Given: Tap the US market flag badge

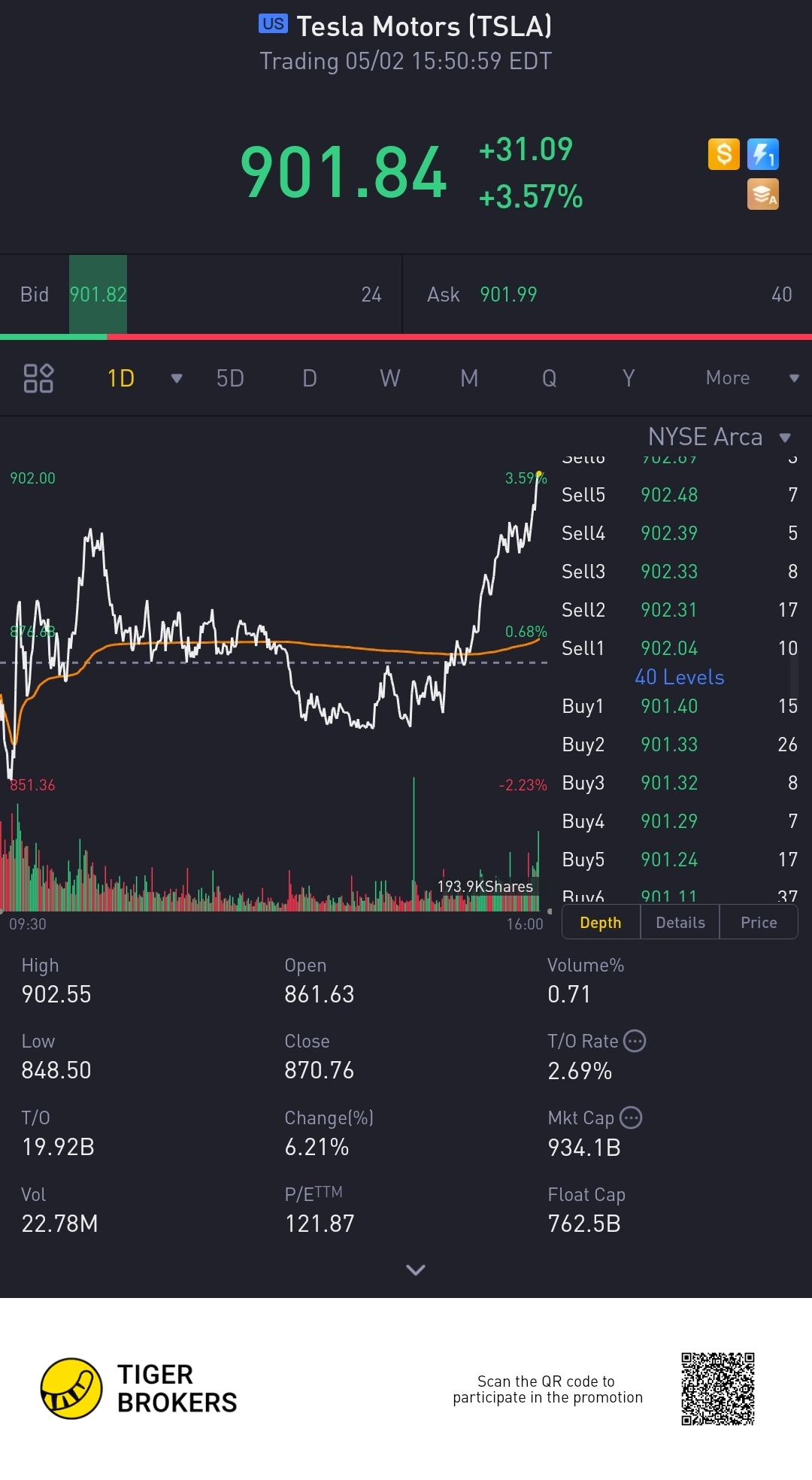Looking at the screenshot, I should [274, 24].
